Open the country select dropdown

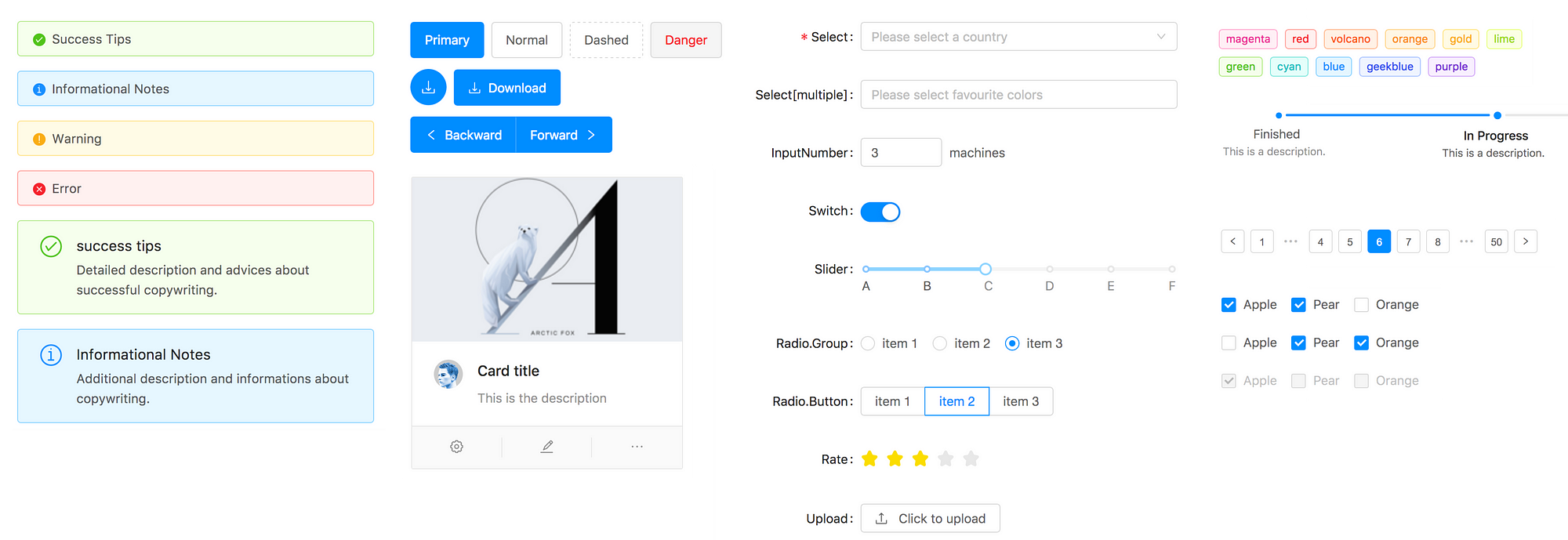pos(1018,37)
